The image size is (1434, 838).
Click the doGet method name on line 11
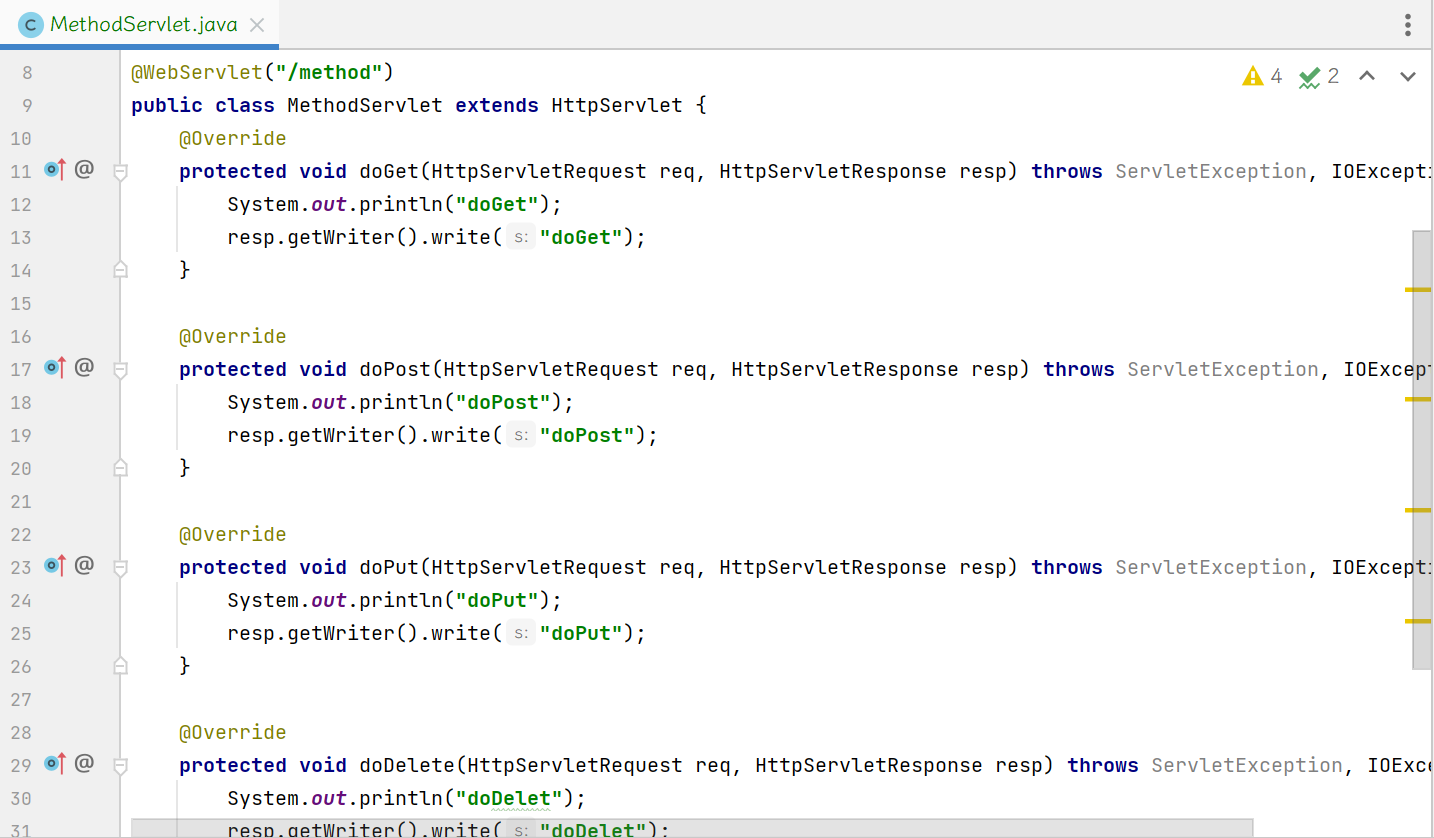pos(389,171)
